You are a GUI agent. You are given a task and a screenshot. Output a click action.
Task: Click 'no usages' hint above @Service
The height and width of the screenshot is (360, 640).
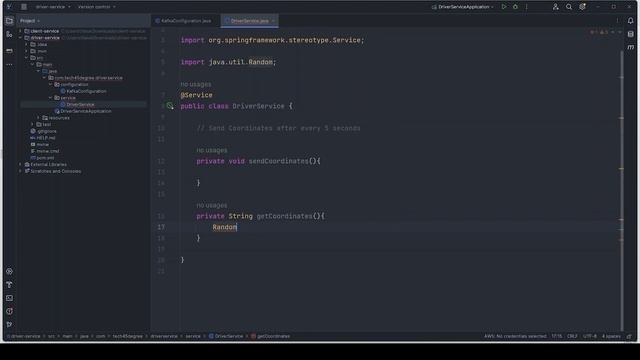tap(196, 84)
